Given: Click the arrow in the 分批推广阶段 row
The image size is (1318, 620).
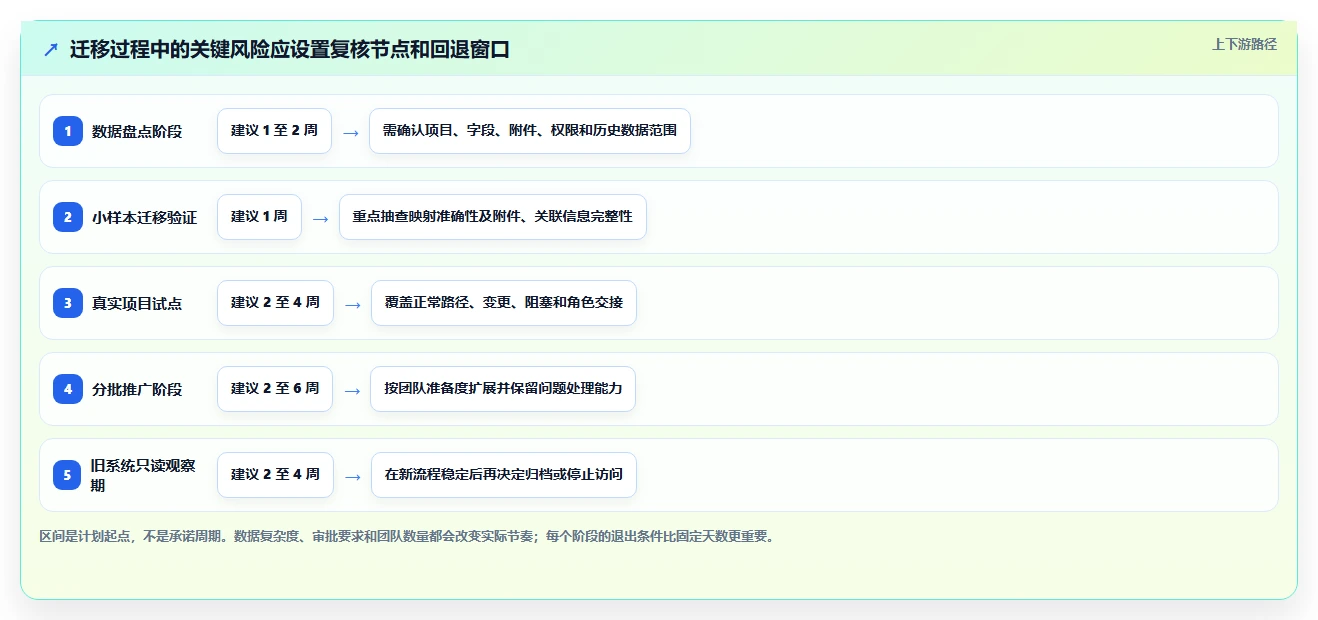Looking at the screenshot, I should click(352, 390).
